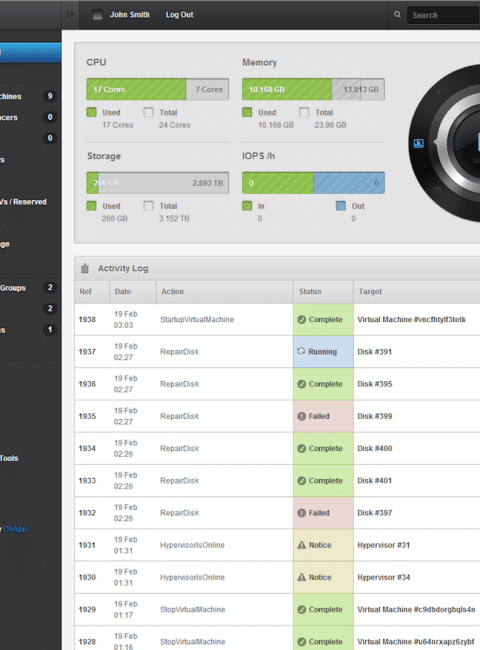Open John Smith's profile link
480x650 pixels.
click(129, 15)
